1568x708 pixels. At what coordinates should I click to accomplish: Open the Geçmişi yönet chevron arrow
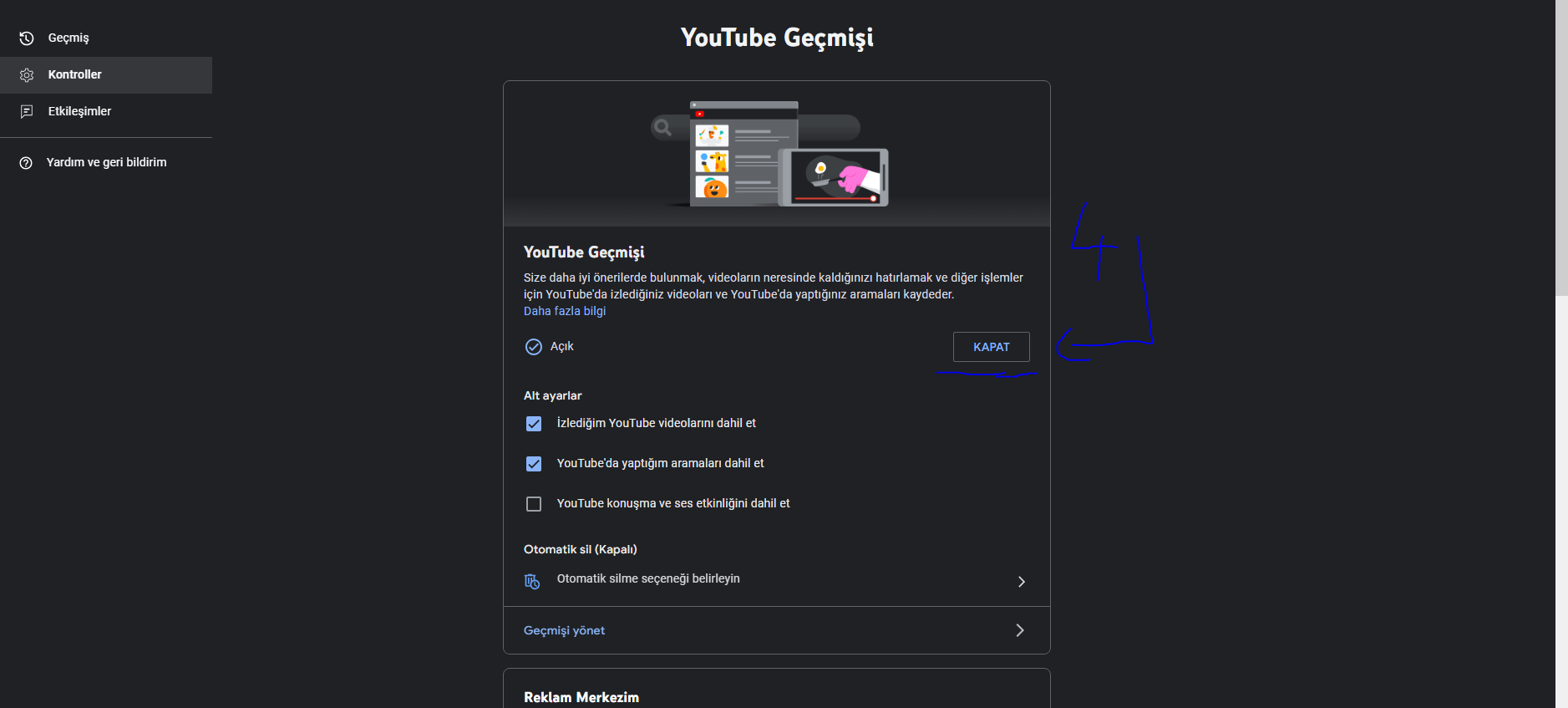[x=1020, y=630]
